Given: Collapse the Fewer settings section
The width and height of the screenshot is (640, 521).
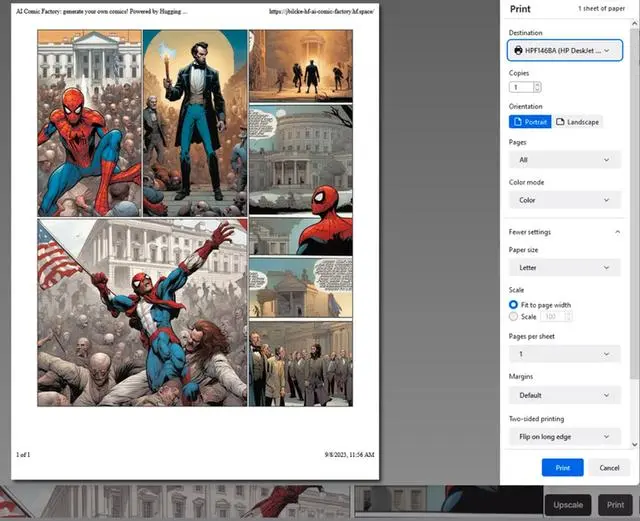Looking at the screenshot, I should point(564,232).
